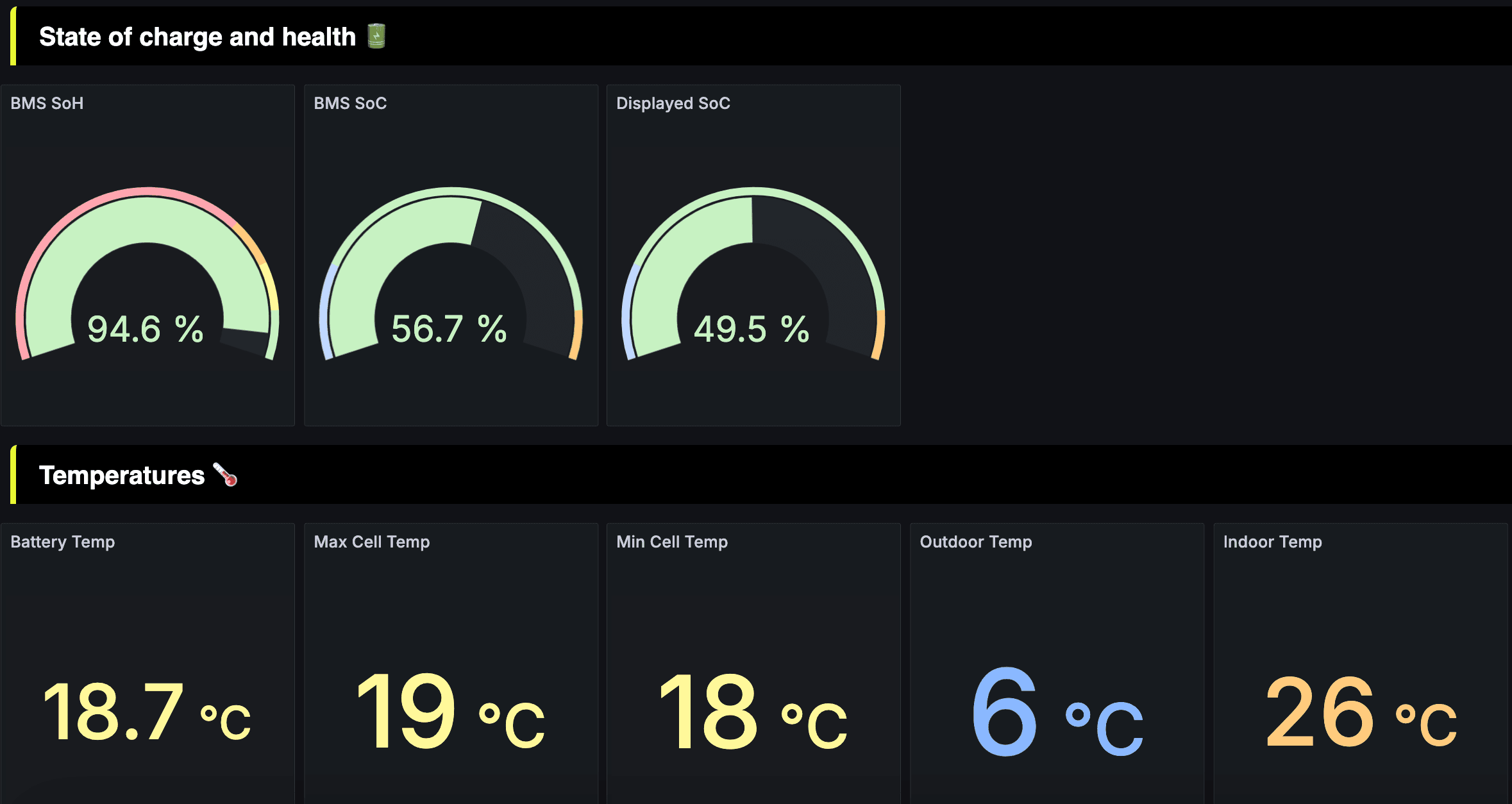The image size is (1512, 804).
Task: Click the yellow accent bar by State of charge row
Action: 14,37
